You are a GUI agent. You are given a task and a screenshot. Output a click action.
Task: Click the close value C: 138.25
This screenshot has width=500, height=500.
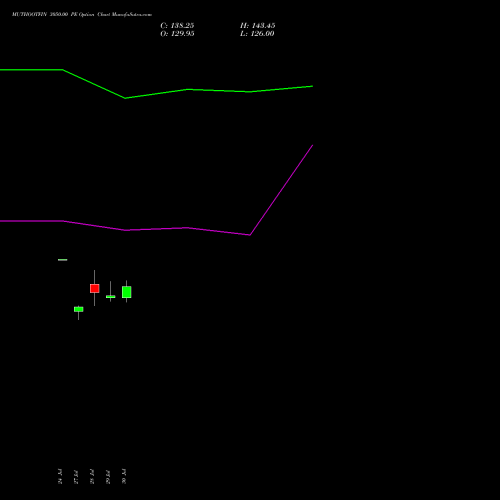tap(177, 26)
